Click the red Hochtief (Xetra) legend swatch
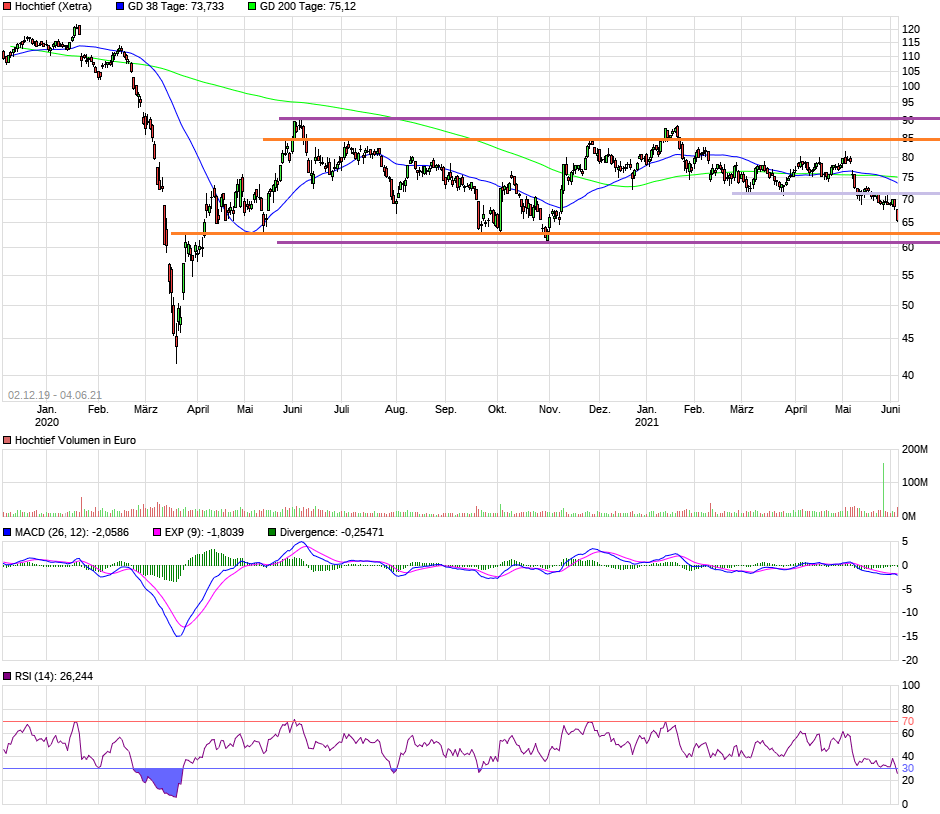This screenshot has height=814, width=940. pos(7,7)
